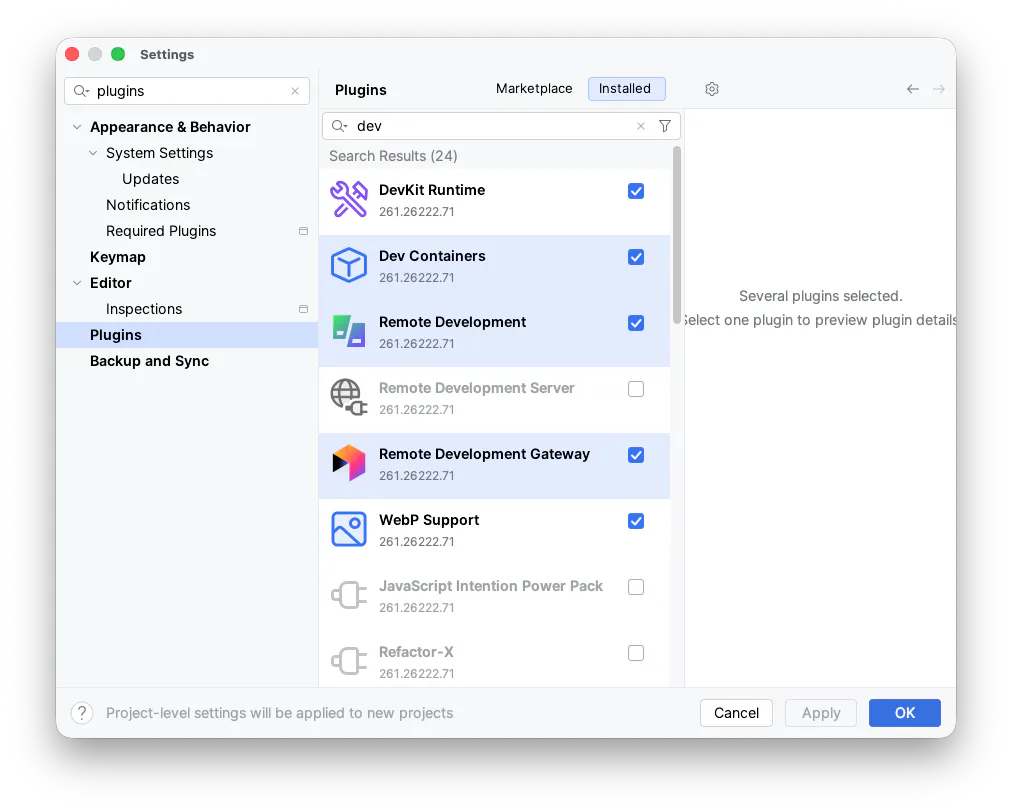Open the plugin search filter options

click(665, 126)
